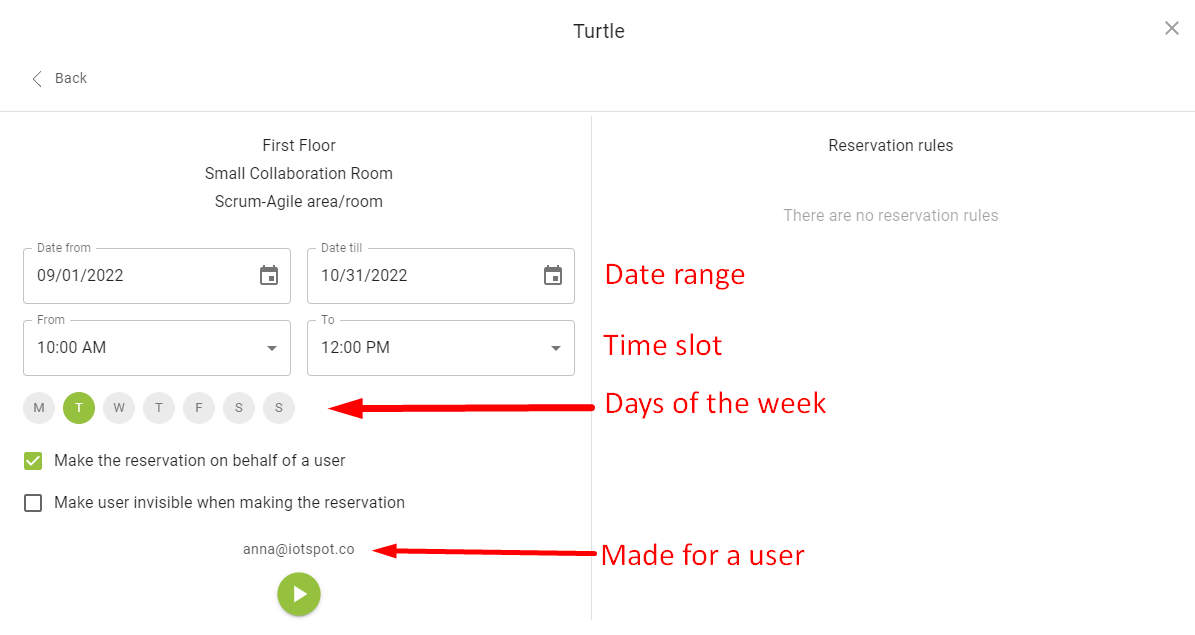The width and height of the screenshot is (1195, 635).
Task: Open the Date till calendar picker icon
Action: click(553, 275)
